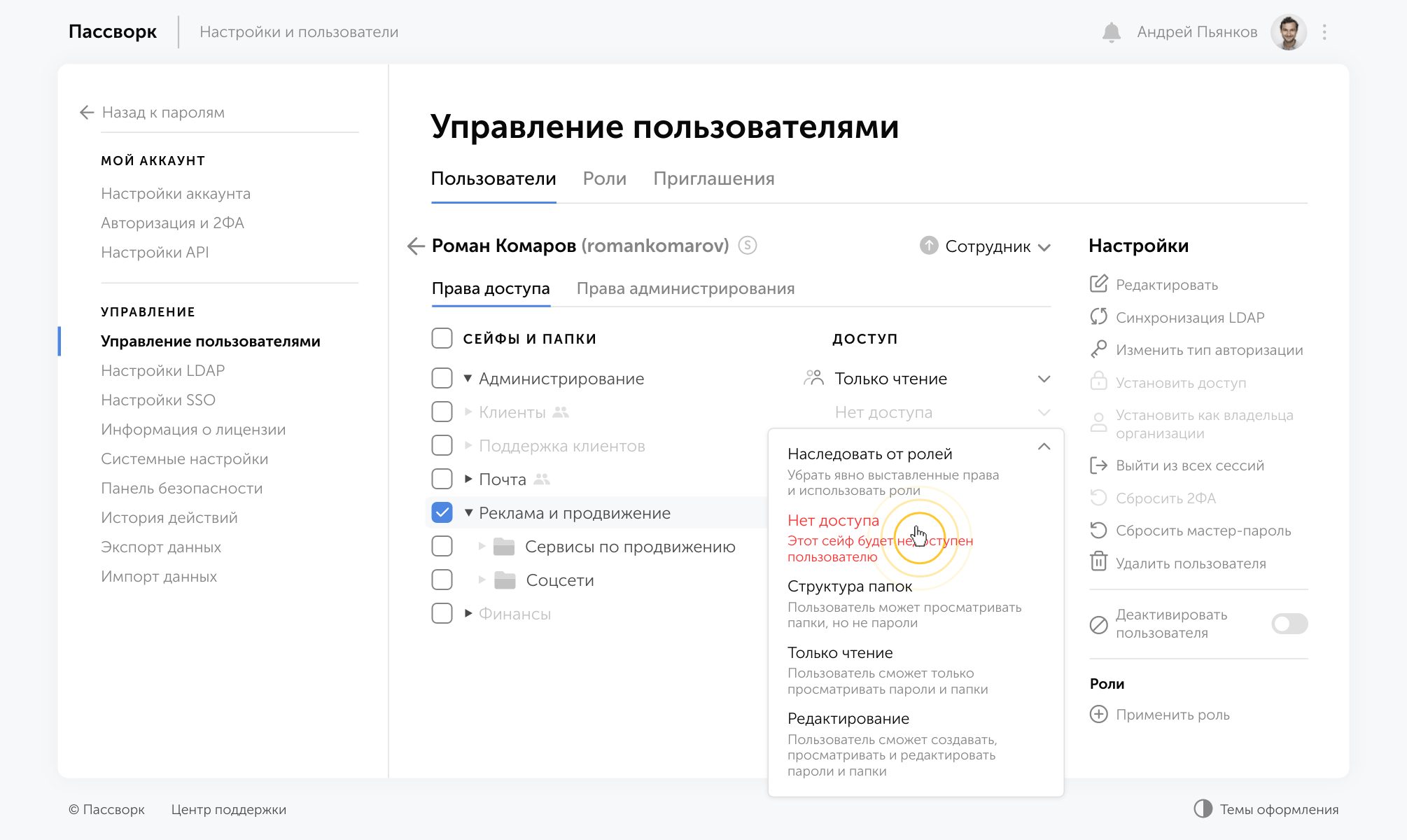Open the Центр поддержки link
Image resolution: width=1407 pixels, height=840 pixels.
[228, 810]
